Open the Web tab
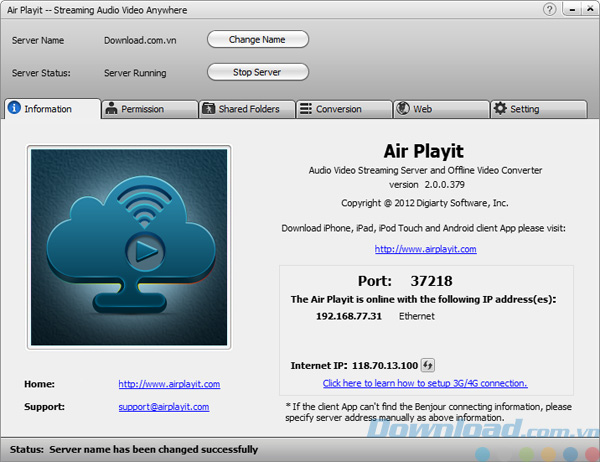Screen dimensions: 600x462 coord(422,109)
